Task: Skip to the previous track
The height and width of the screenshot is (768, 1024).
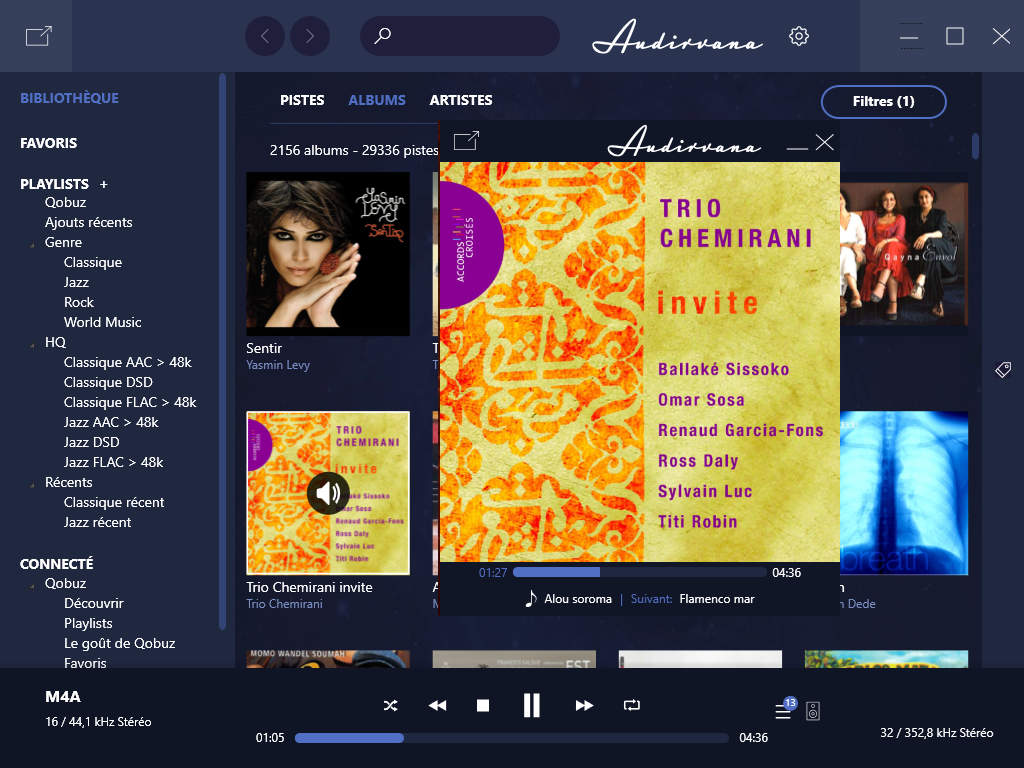Action: pyautogui.click(x=438, y=705)
